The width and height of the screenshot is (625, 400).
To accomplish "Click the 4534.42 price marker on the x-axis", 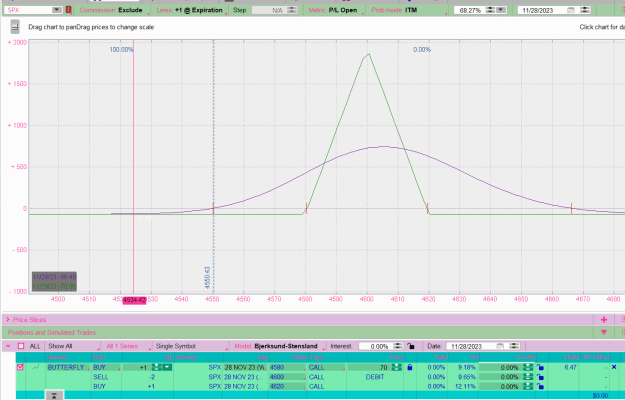I will pyautogui.click(x=134, y=300).
